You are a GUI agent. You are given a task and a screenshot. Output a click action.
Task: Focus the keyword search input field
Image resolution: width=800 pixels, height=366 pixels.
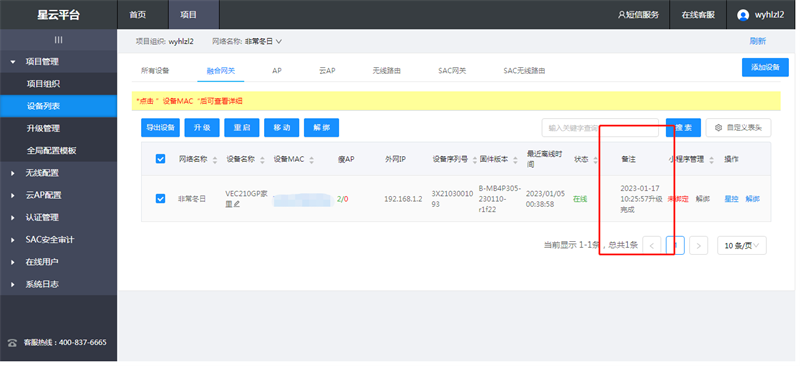pos(600,128)
